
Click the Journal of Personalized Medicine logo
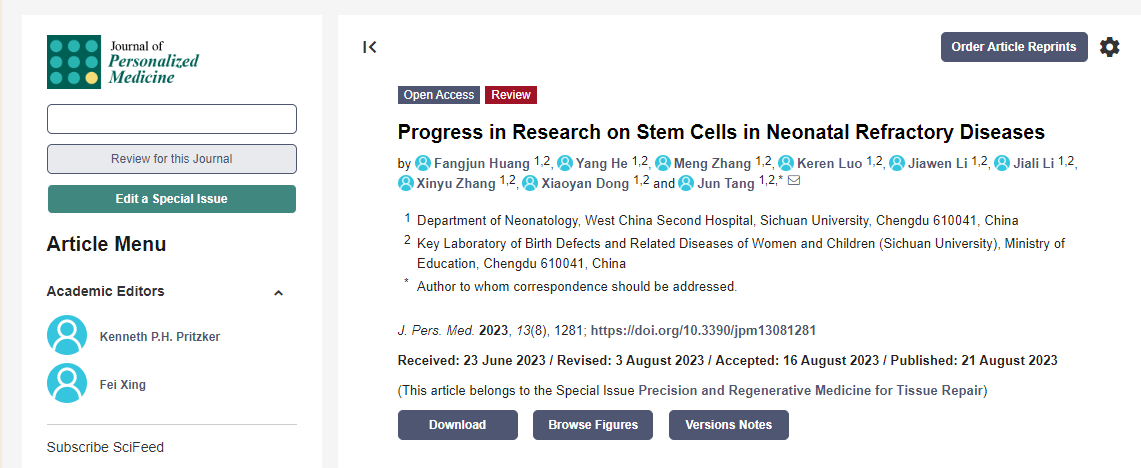pyautogui.click(x=123, y=62)
